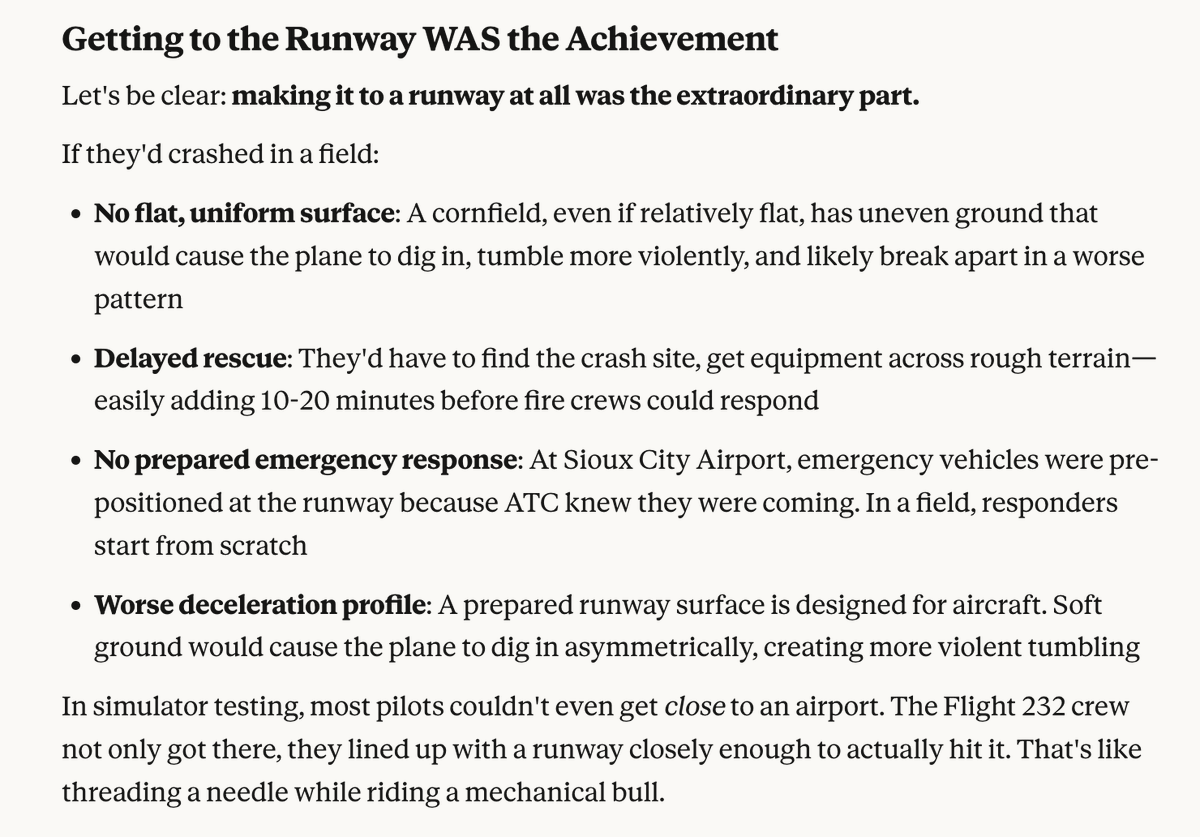
Task: Click the bullet point before "No prepared emergency response"
Action: tap(77, 462)
